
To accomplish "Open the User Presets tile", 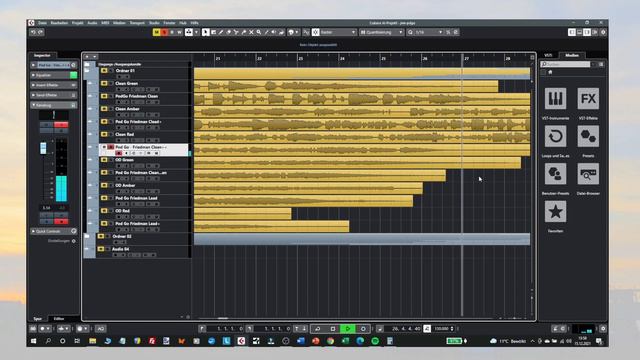I will [x=556, y=173].
